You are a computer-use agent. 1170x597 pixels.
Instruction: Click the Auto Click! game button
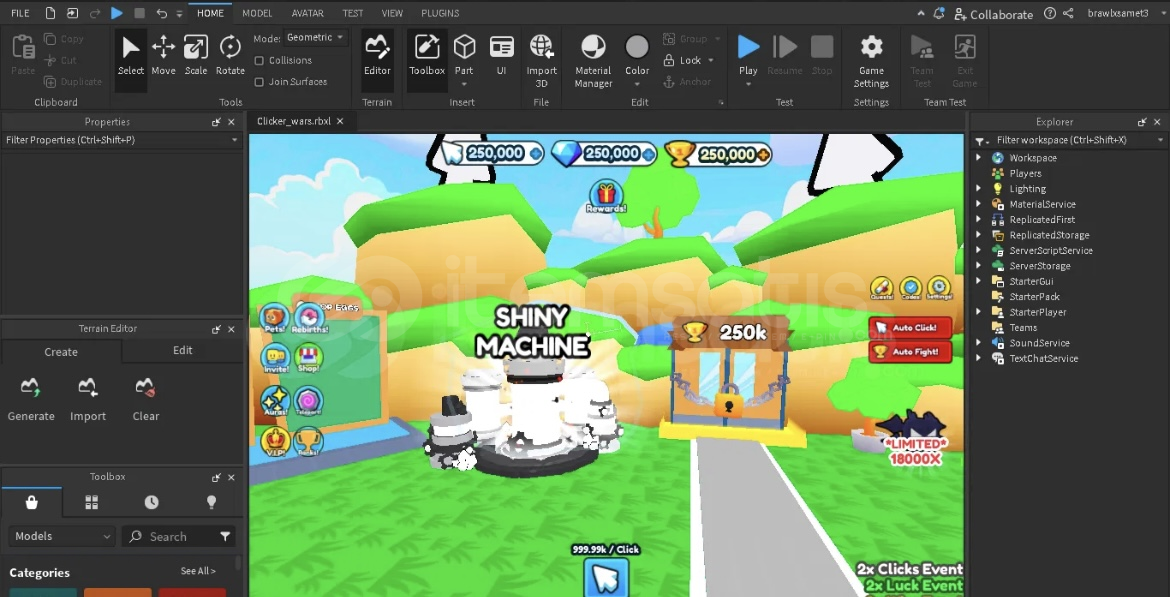click(910, 328)
